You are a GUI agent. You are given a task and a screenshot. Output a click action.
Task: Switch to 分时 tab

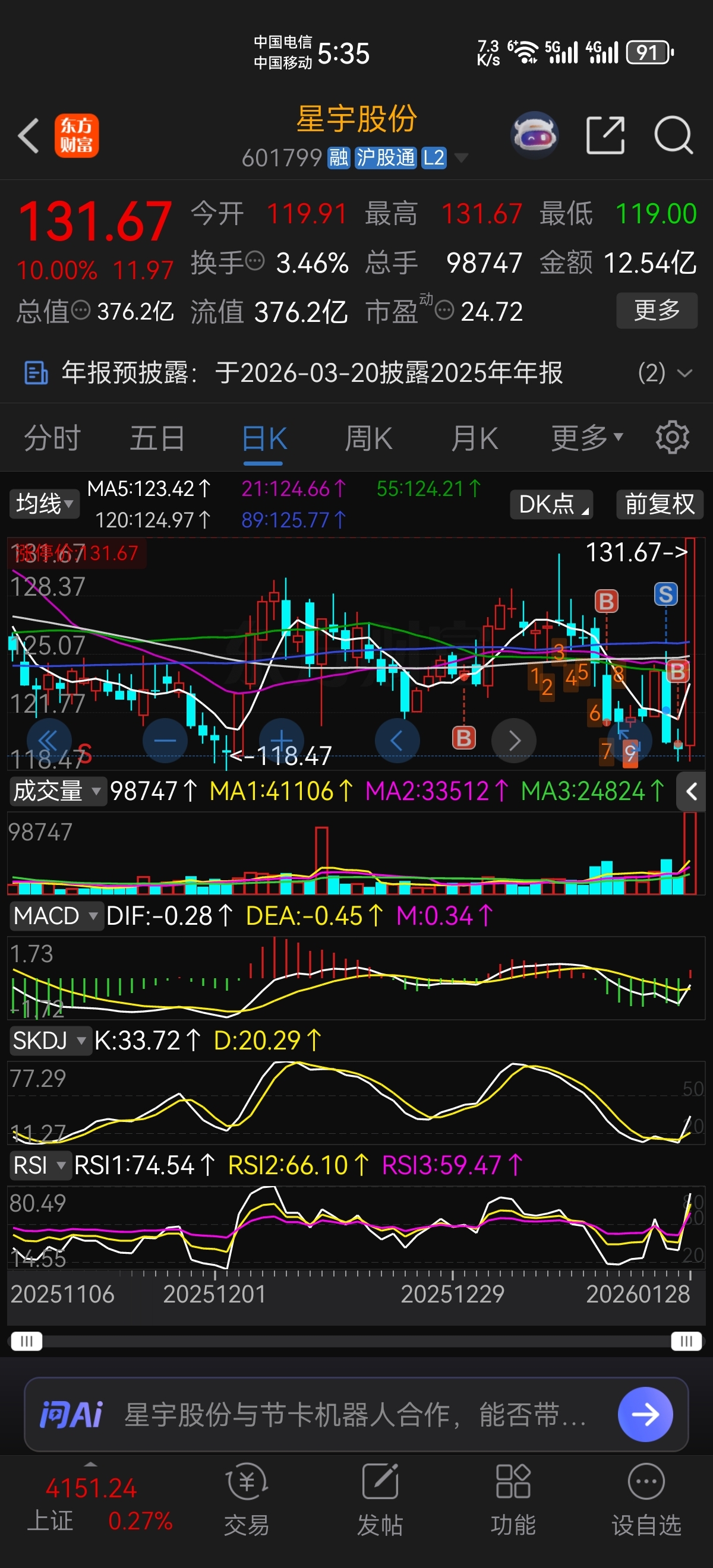(52, 438)
